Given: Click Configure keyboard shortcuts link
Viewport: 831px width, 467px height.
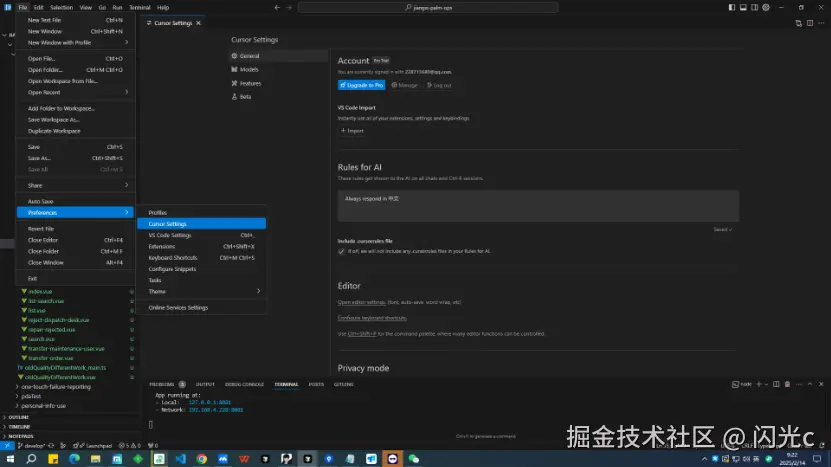Looking at the screenshot, I should pos(372,318).
